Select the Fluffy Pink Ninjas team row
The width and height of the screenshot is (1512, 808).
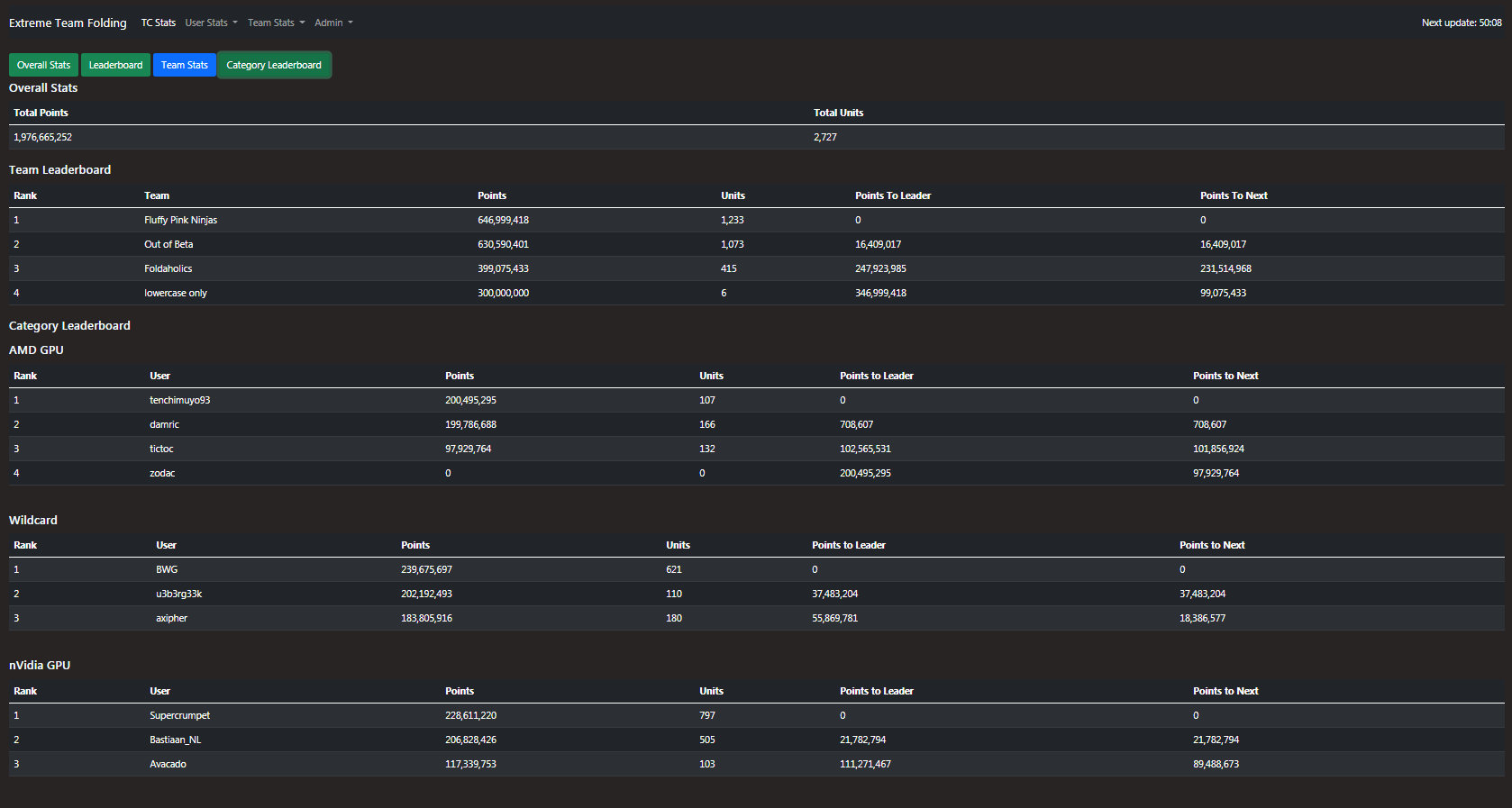coord(757,220)
